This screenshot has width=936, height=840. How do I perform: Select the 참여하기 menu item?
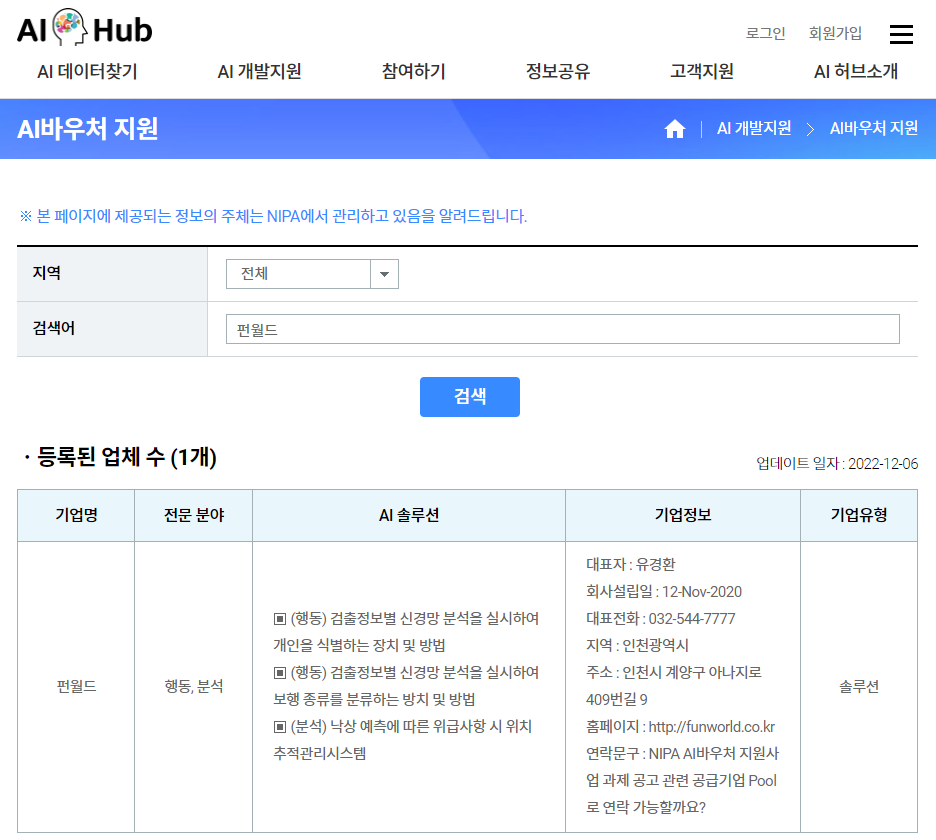click(413, 72)
